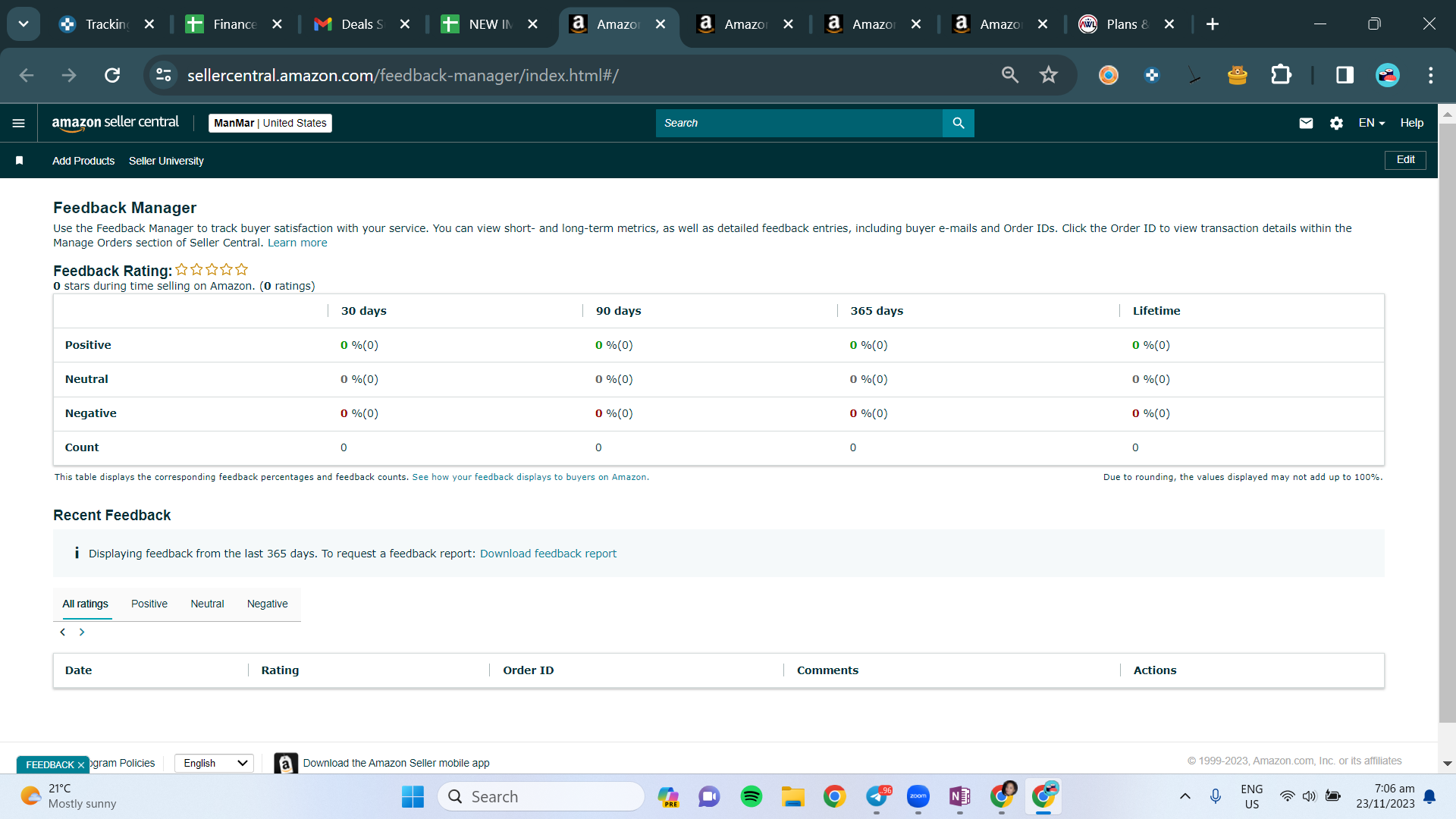Close the NEW IN browser tab
This screenshot has width=1456, height=819.
[x=533, y=24]
